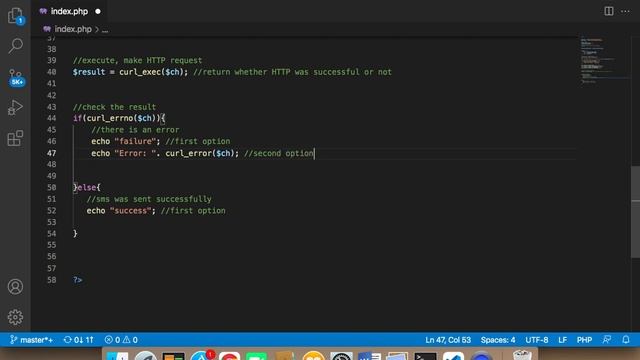
Task: Click comment "//check the result"
Action: click(114, 107)
